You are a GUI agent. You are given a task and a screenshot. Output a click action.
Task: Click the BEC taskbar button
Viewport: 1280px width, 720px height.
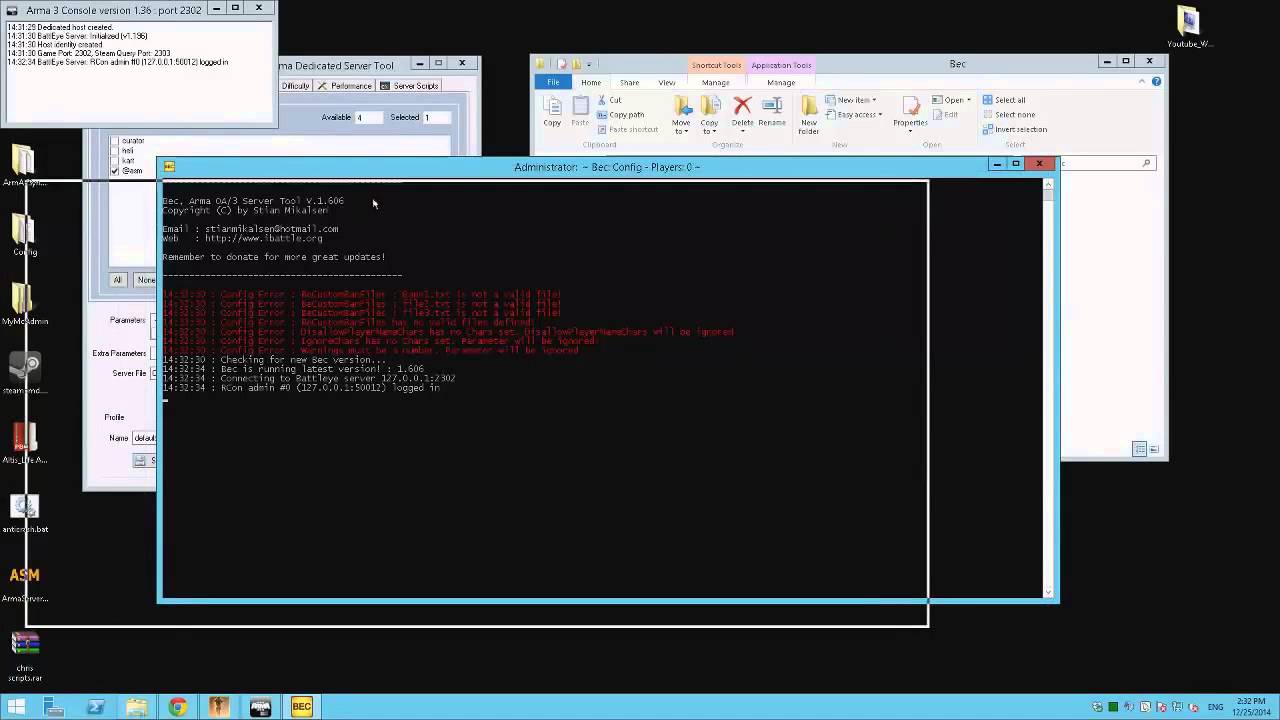(x=301, y=707)
